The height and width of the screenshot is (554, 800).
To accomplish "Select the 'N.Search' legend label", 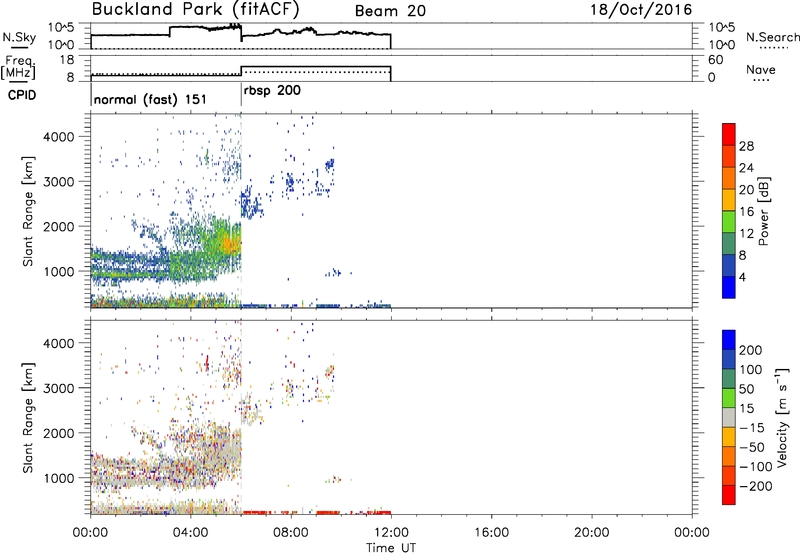I will tap(773, 37).
